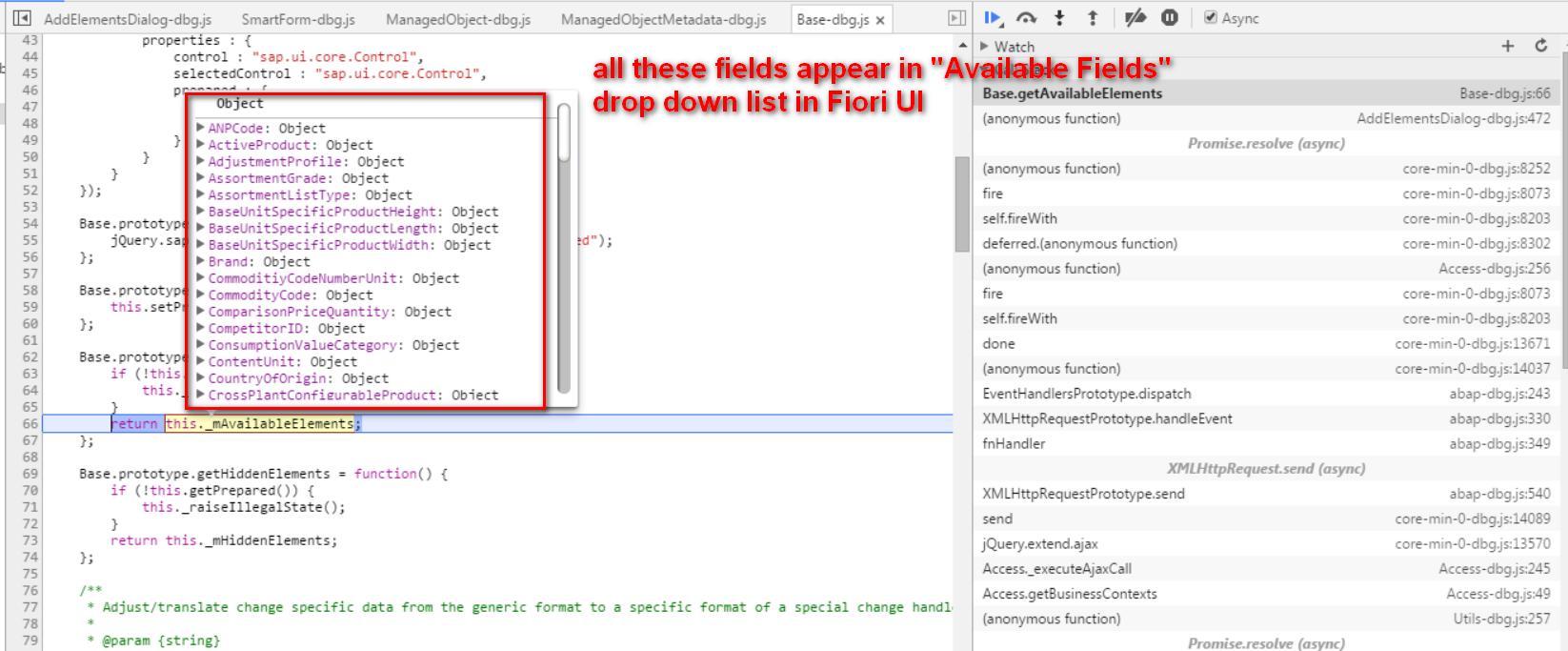
Task: Open the core-min-0-dbg.js:8252 link
Action: pos(1477,169)
